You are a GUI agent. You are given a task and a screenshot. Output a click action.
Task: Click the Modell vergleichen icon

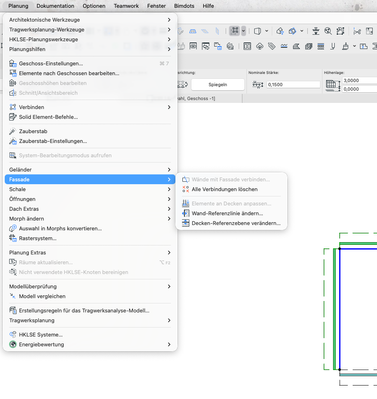coord(13,296)
